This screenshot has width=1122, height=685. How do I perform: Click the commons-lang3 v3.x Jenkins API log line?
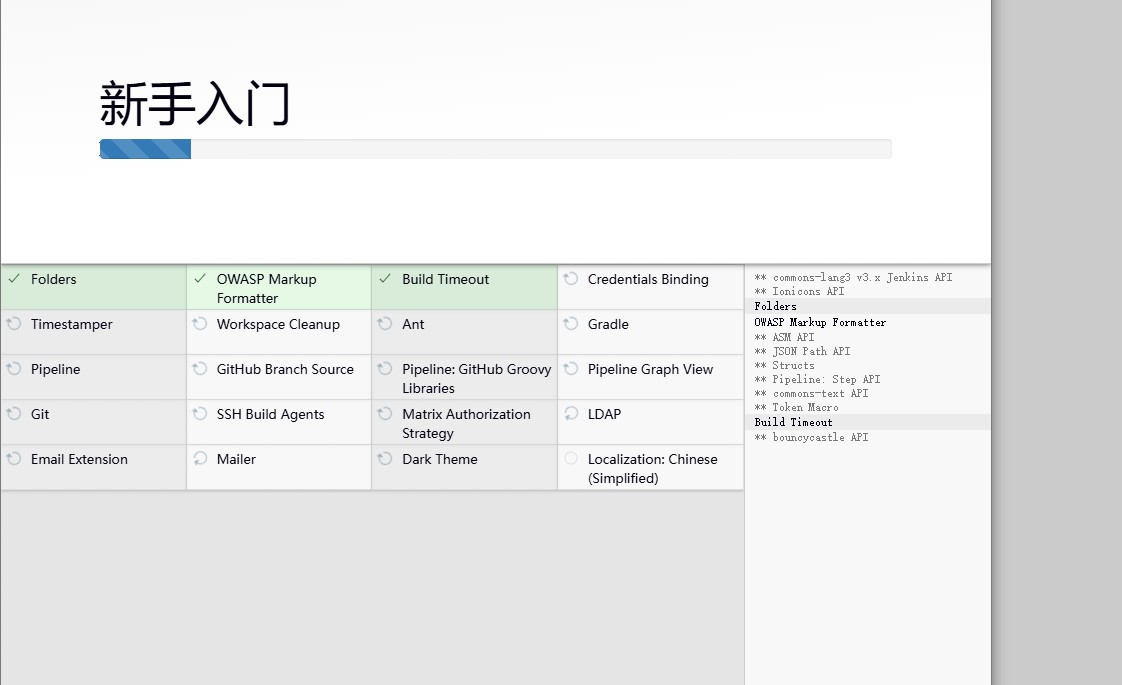853,277
